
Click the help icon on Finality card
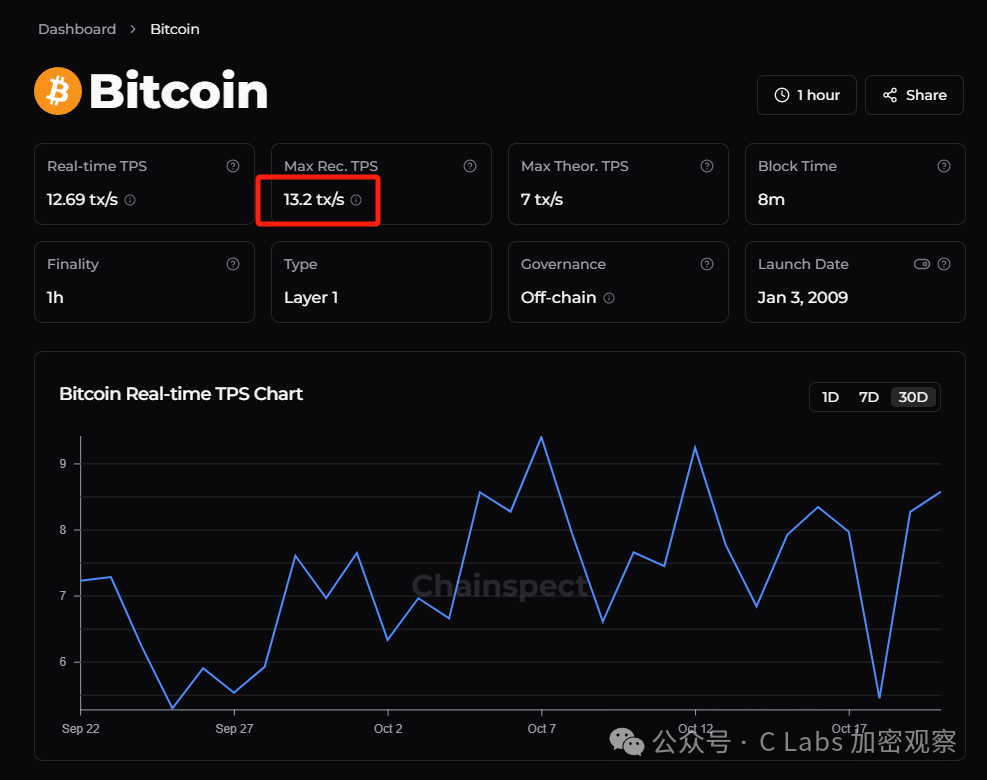pos(233,264)
